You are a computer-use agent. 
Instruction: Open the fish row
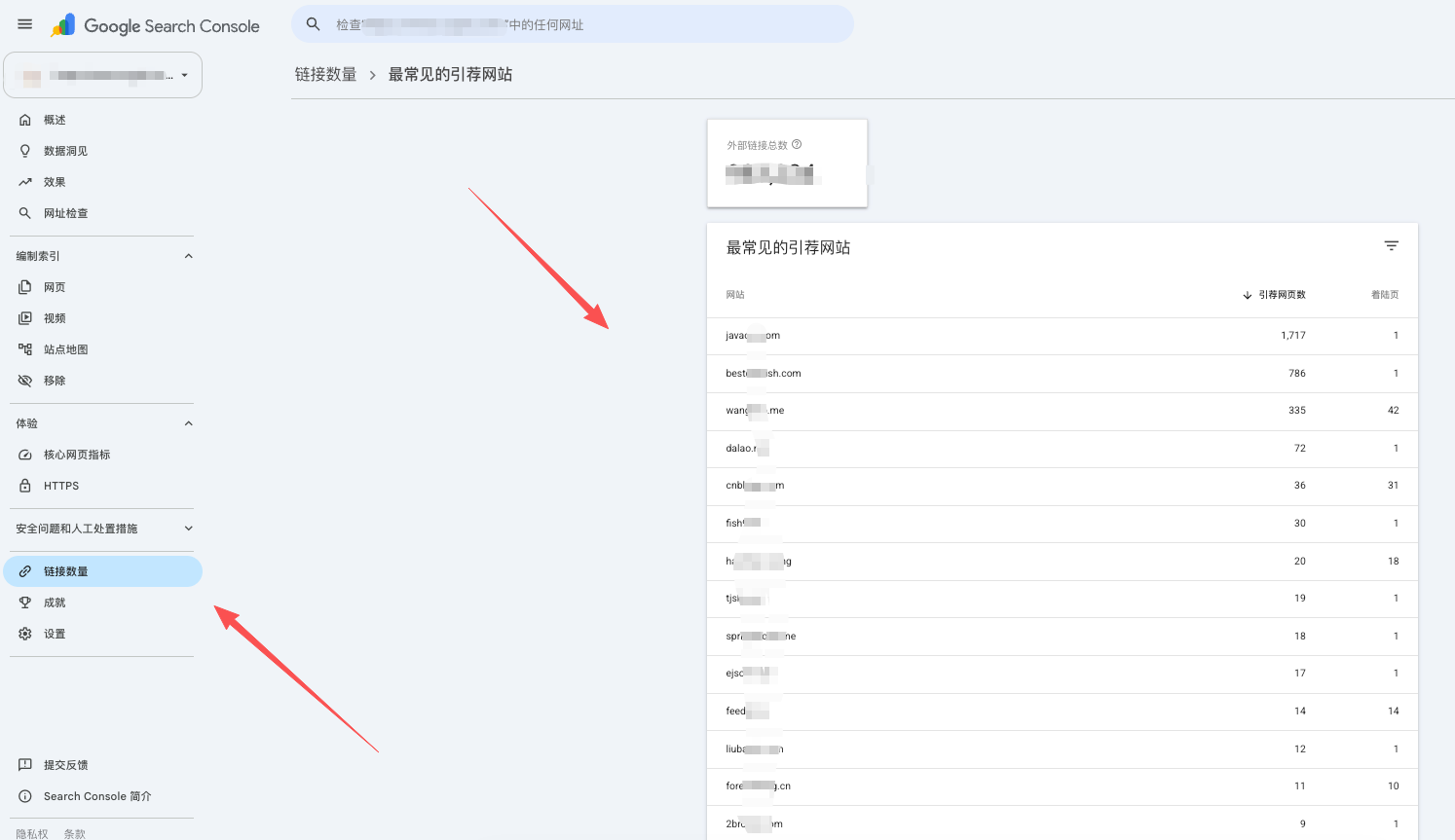1063,524
